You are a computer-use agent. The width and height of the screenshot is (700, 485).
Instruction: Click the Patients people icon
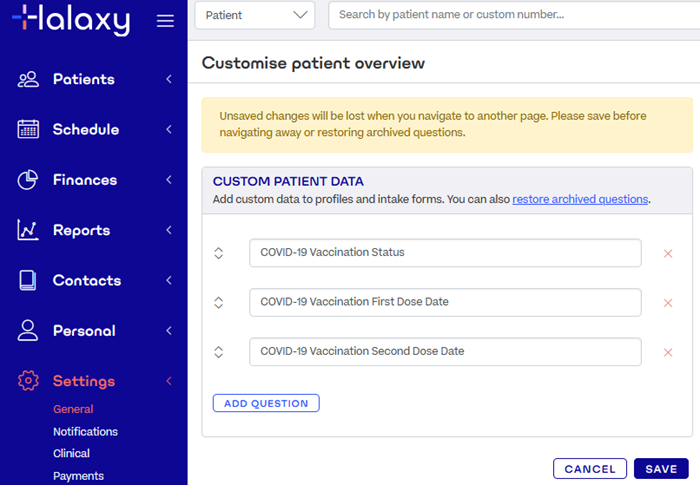coord(28,79)
